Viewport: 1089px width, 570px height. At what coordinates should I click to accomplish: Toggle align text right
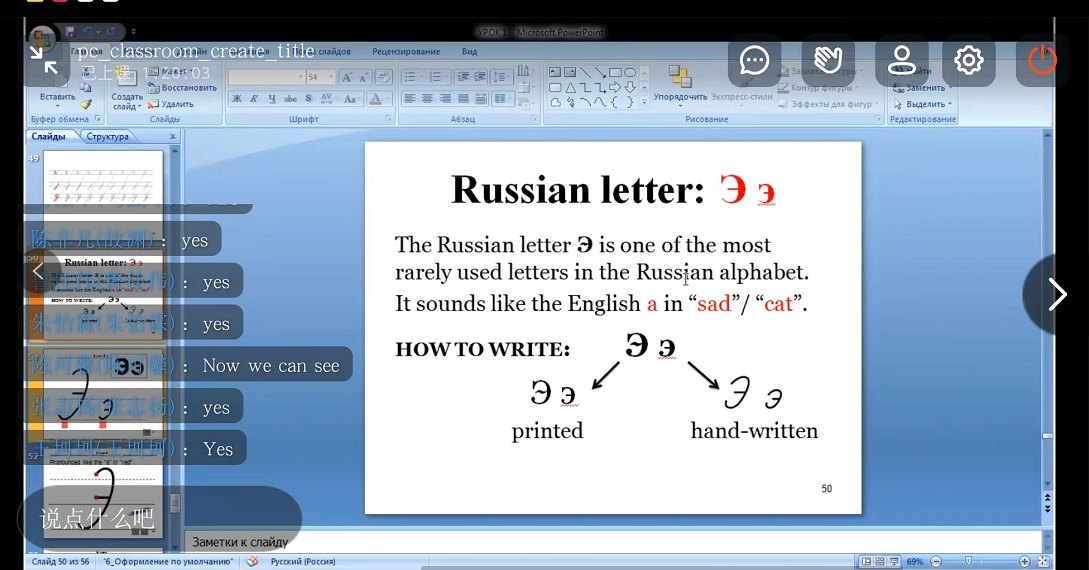[445, 99]
